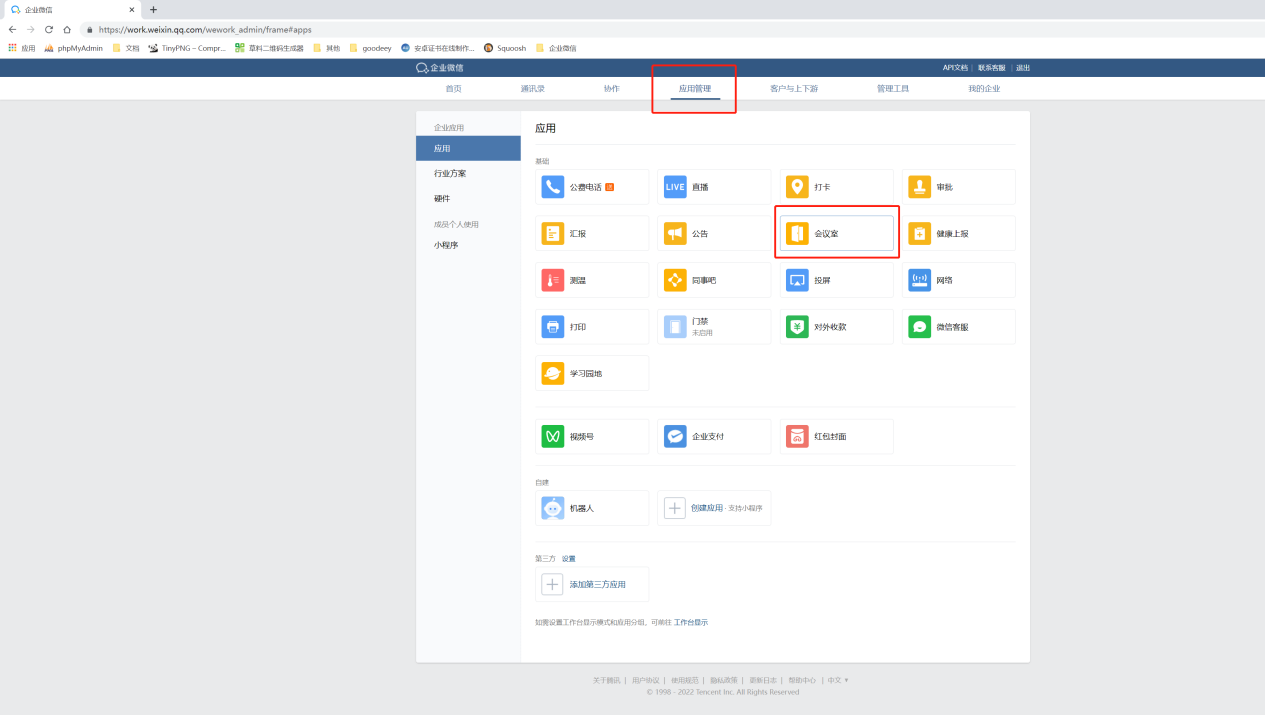Image resolution: width=1265 pixels, height=715 pixels.
Task: Open the 打印 printer app icon
Action: [x=553, y=327]
